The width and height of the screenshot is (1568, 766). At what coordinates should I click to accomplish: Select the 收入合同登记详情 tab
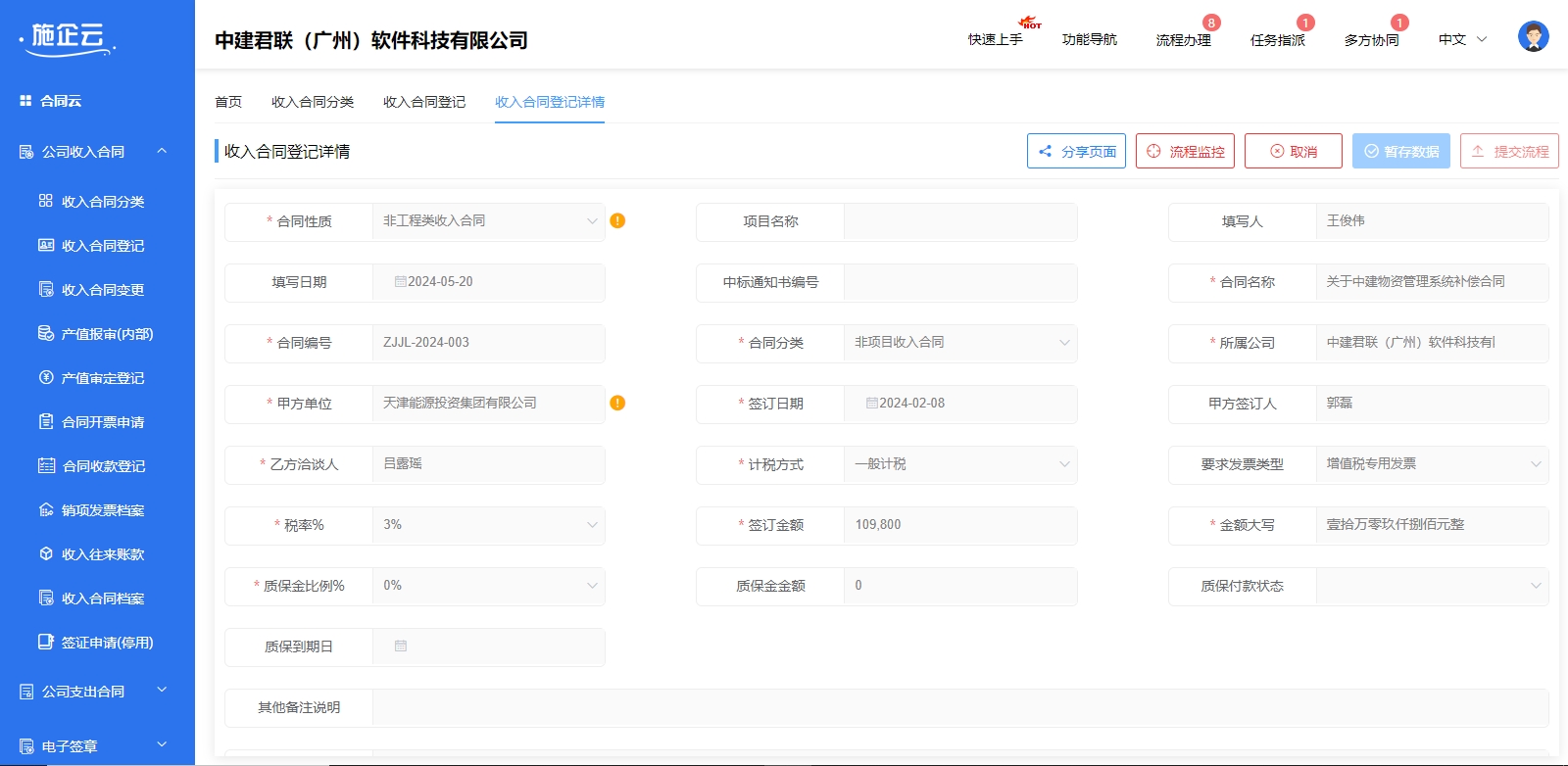click(x=550, y=102)
